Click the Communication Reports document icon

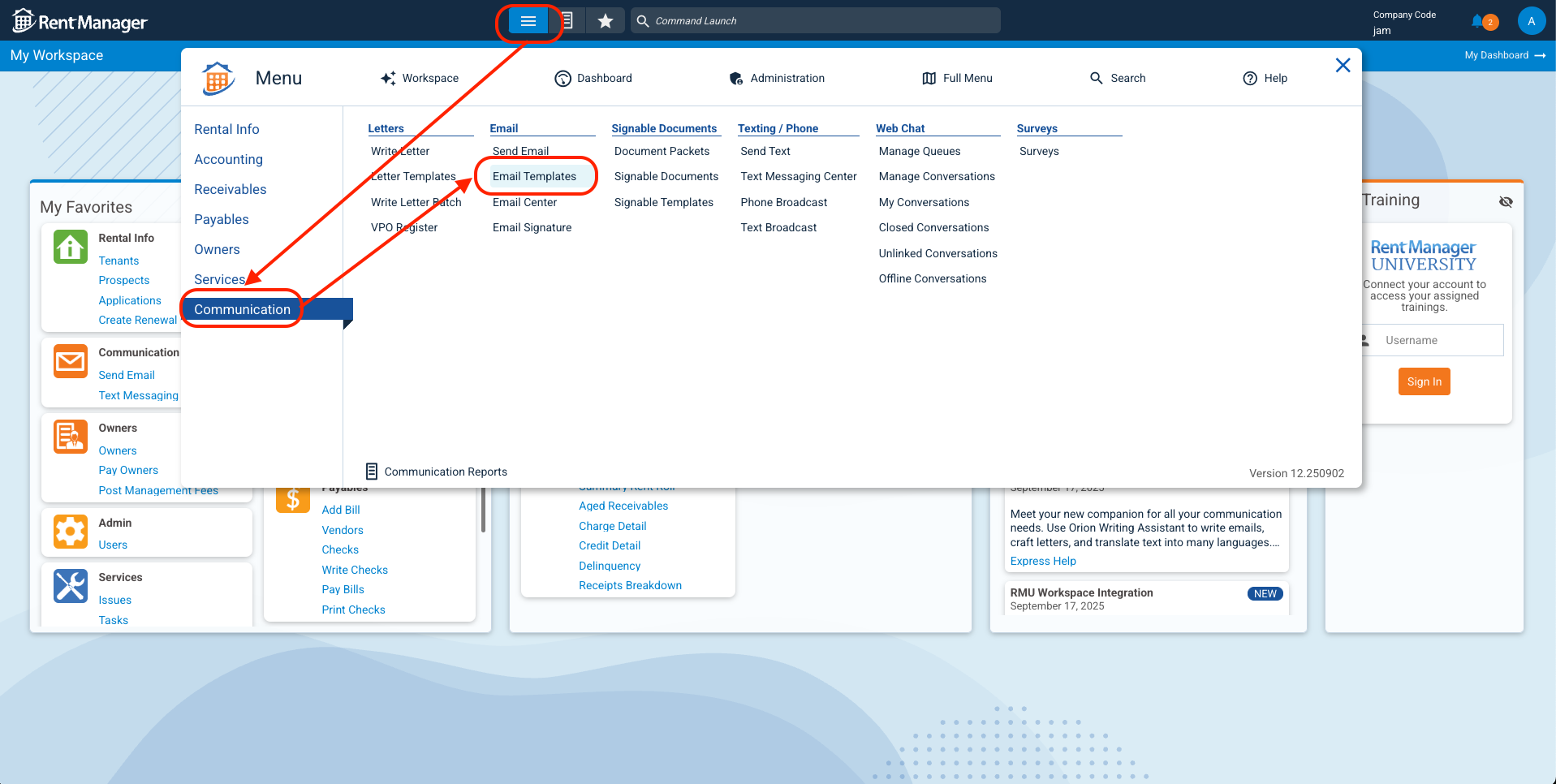click(372, 472)
